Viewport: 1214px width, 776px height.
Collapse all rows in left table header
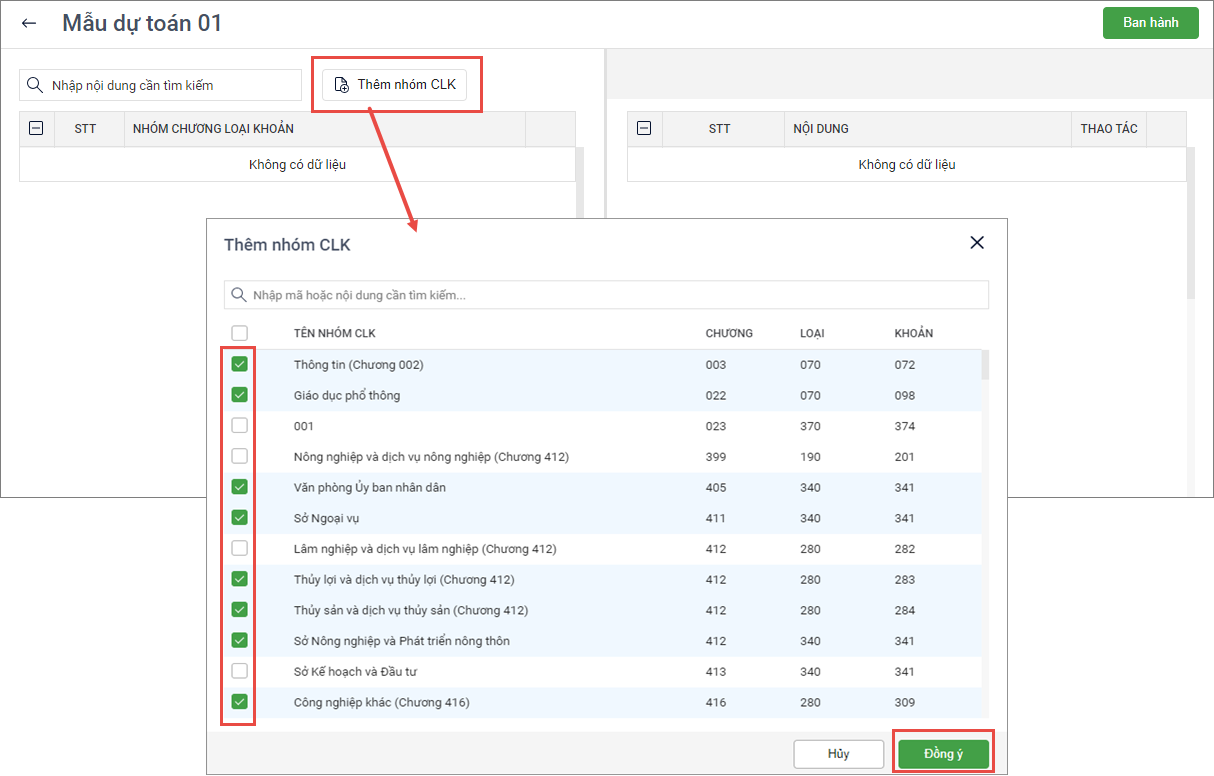point(36,128)
